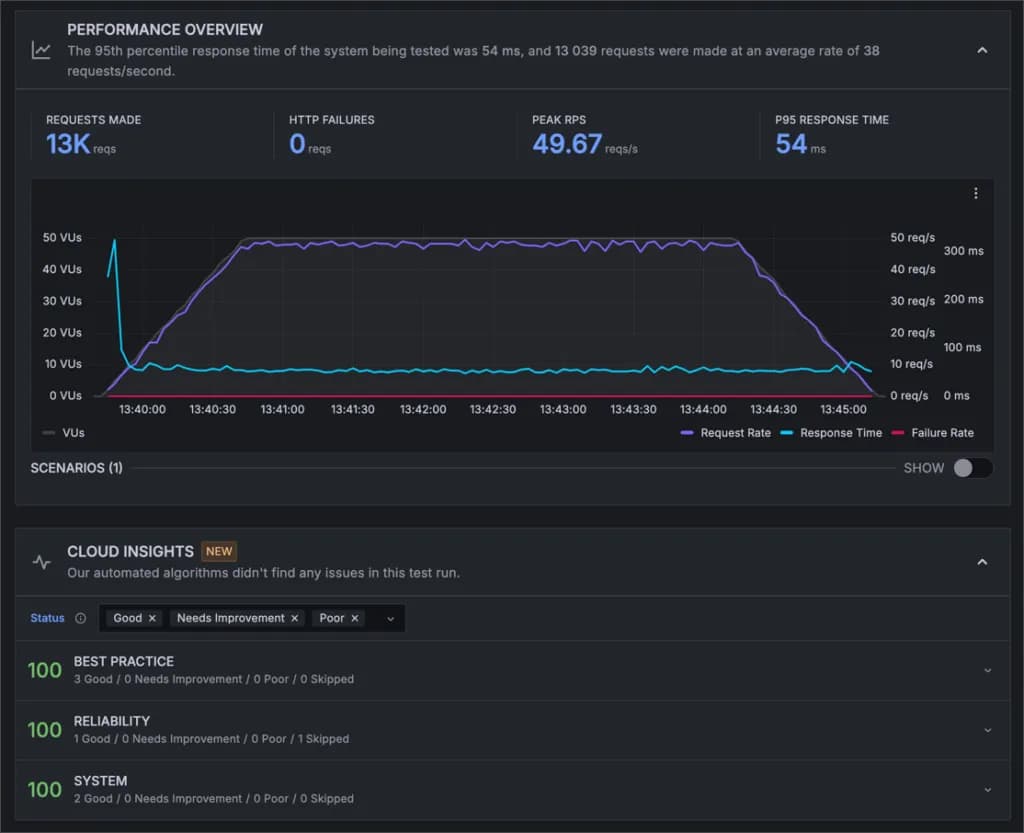Remove the Needs Improvement filter chip
The width and height of the screenshot is (1024, 833).
pos(293,618)
